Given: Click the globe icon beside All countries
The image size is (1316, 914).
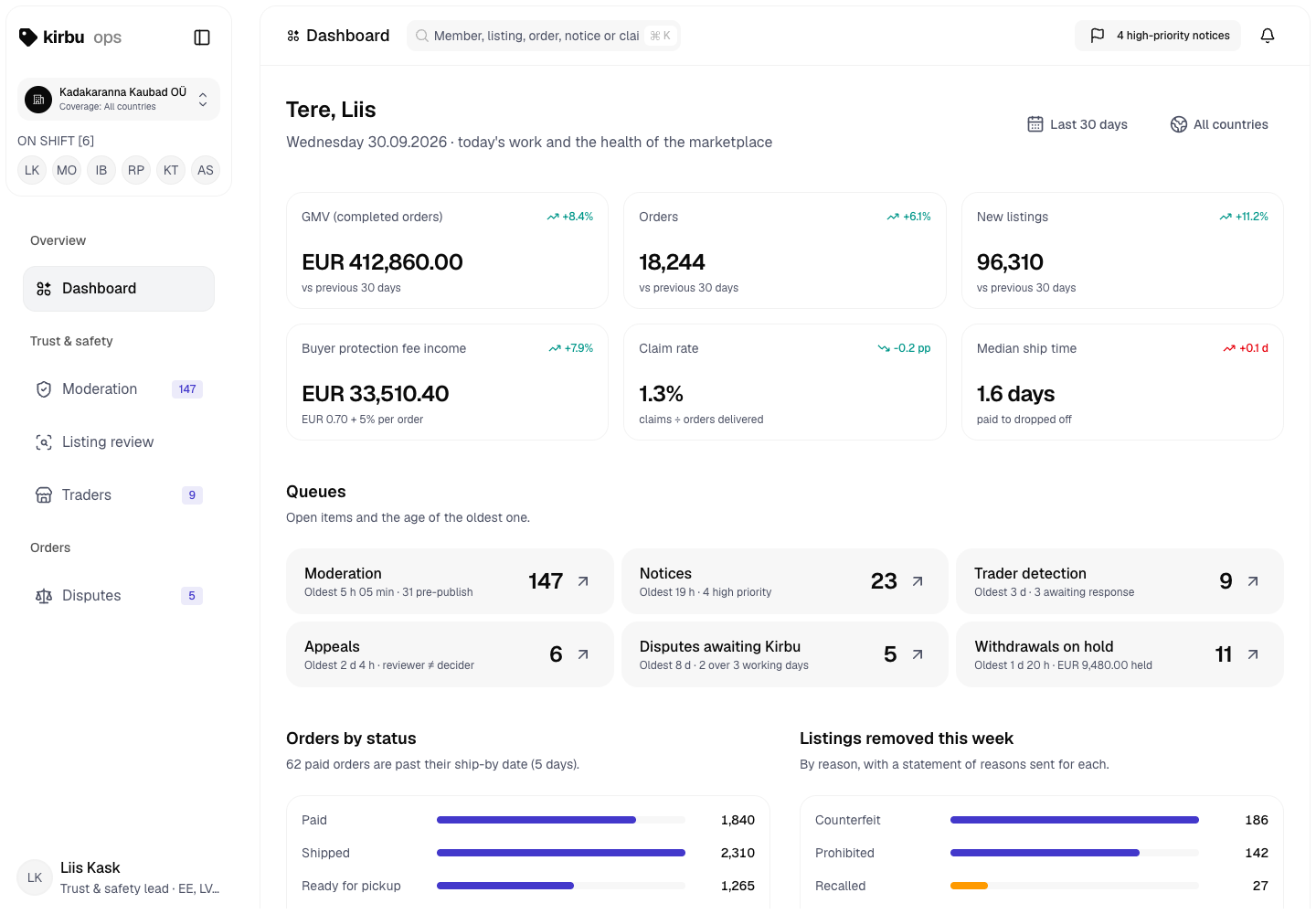Looking at the screenshot, I should [x=1179, y=124].
